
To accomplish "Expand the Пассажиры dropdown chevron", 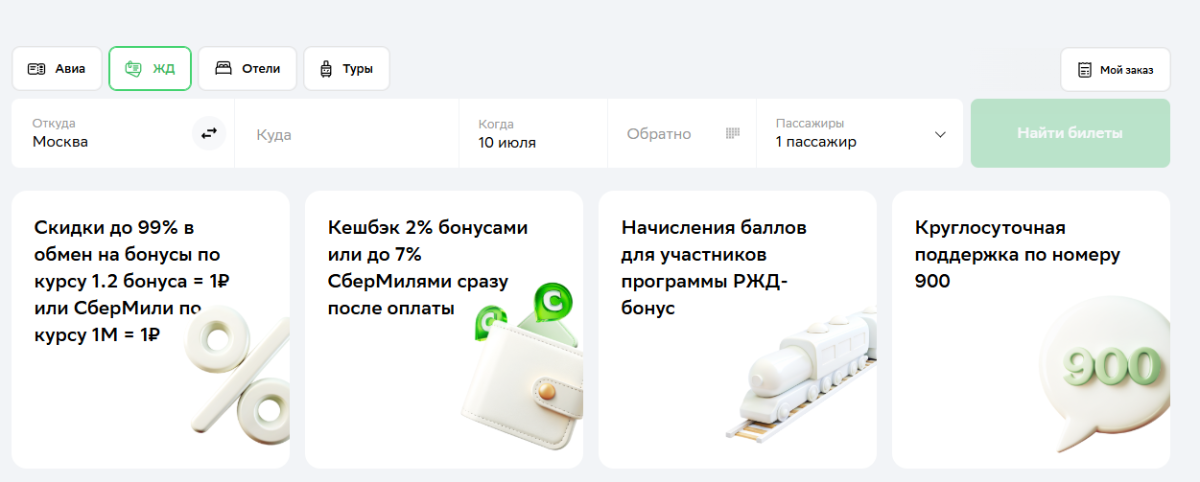I will tap(940, 134).
